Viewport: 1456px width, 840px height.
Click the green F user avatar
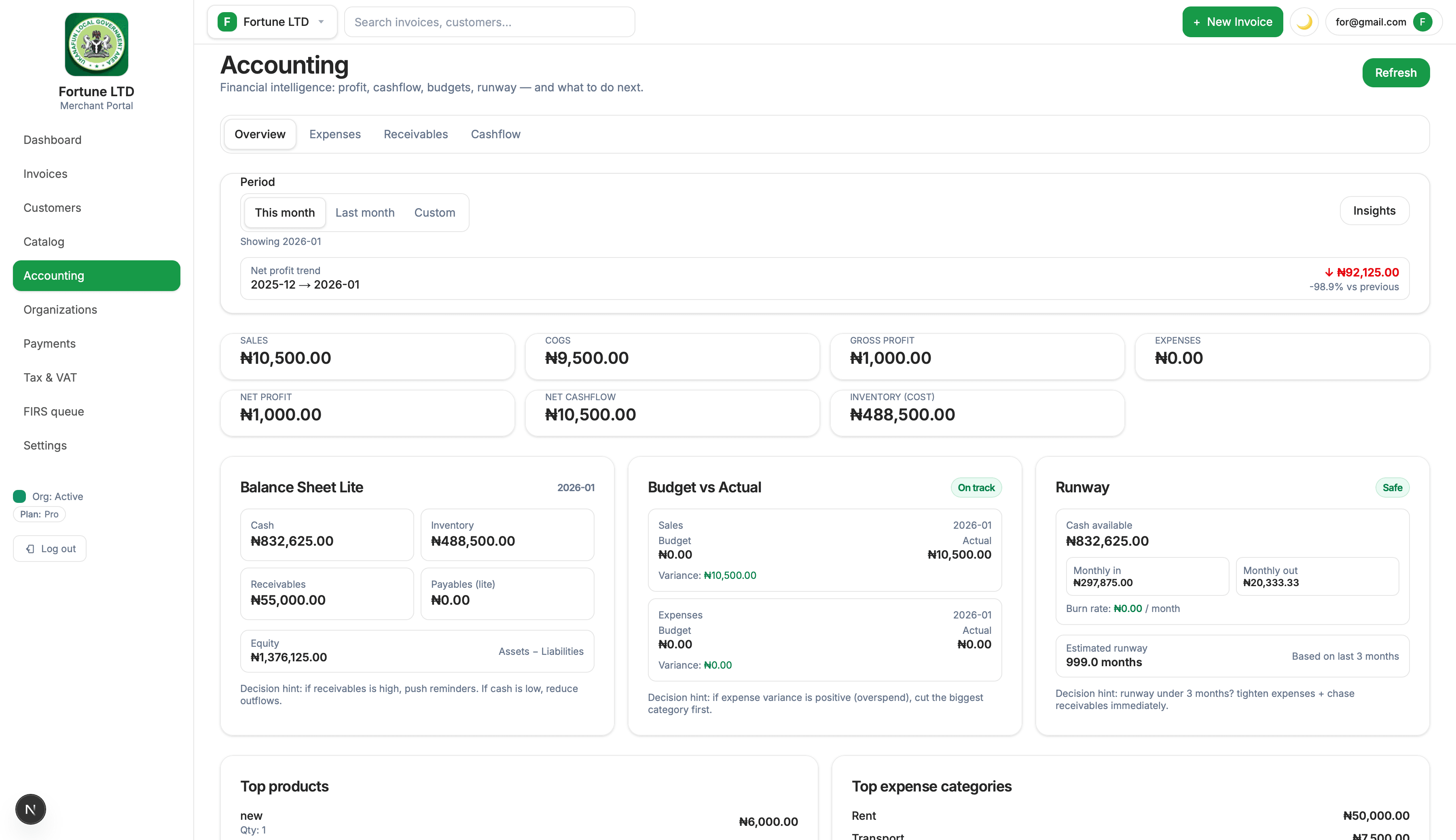[1422, 22]
